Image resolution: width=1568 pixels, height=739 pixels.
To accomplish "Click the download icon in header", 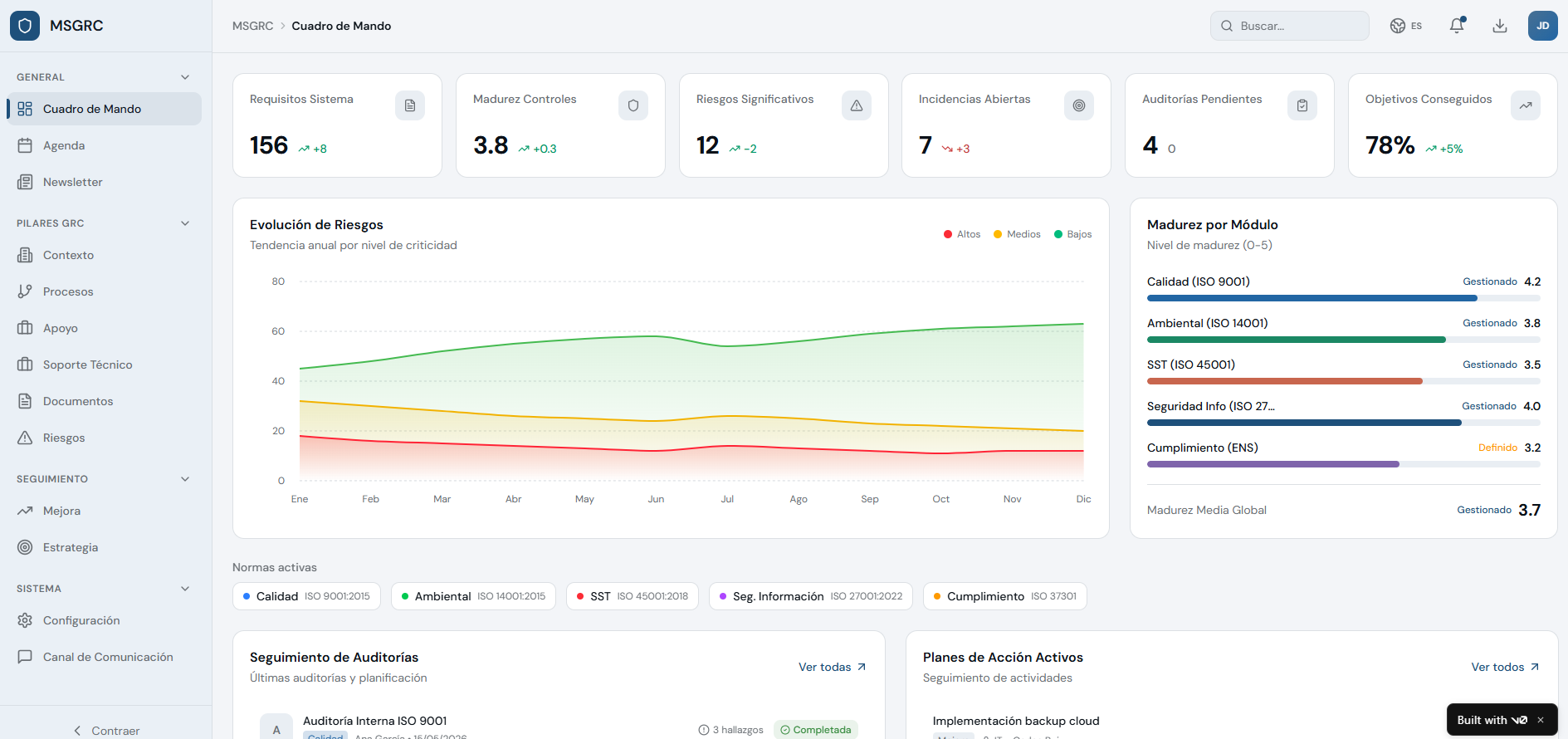I will pos(1500,26).
